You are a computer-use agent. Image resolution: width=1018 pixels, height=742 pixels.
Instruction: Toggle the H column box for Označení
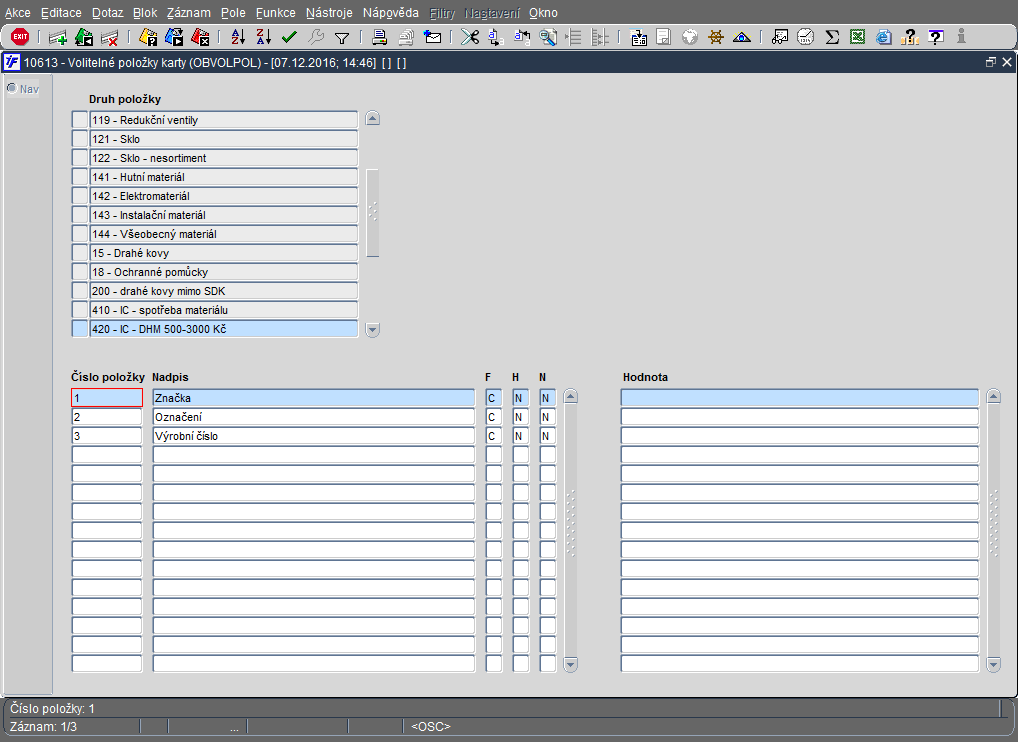pos(520,417)
